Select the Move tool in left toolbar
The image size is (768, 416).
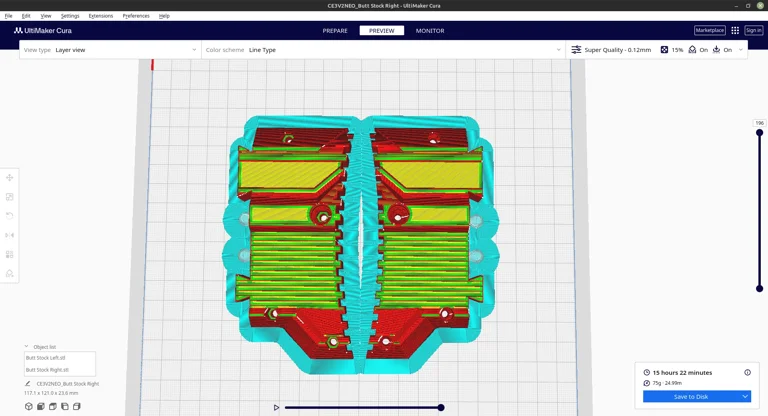[10, 178]
